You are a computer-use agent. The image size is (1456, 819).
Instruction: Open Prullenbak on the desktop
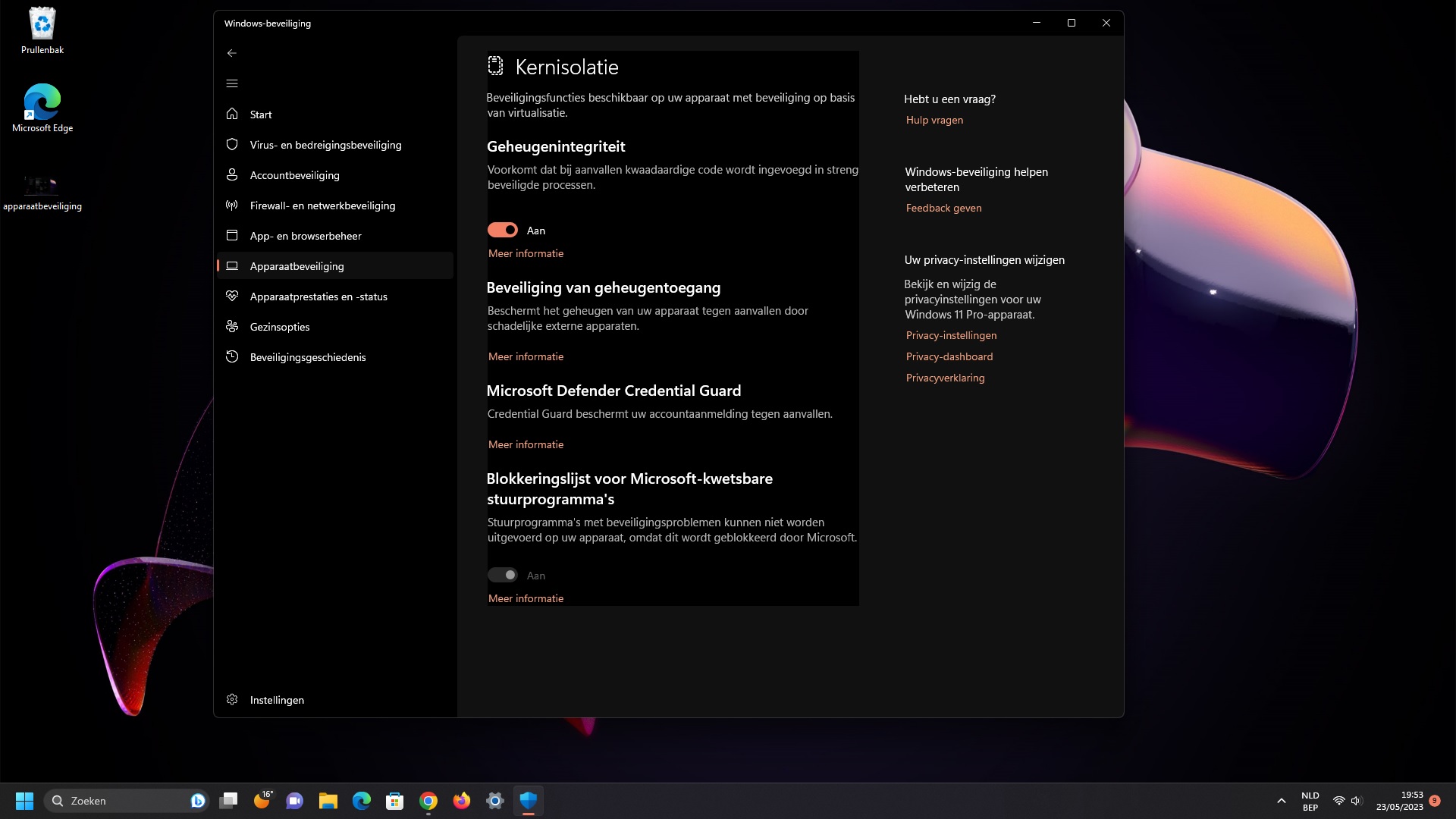pos(42,32)
